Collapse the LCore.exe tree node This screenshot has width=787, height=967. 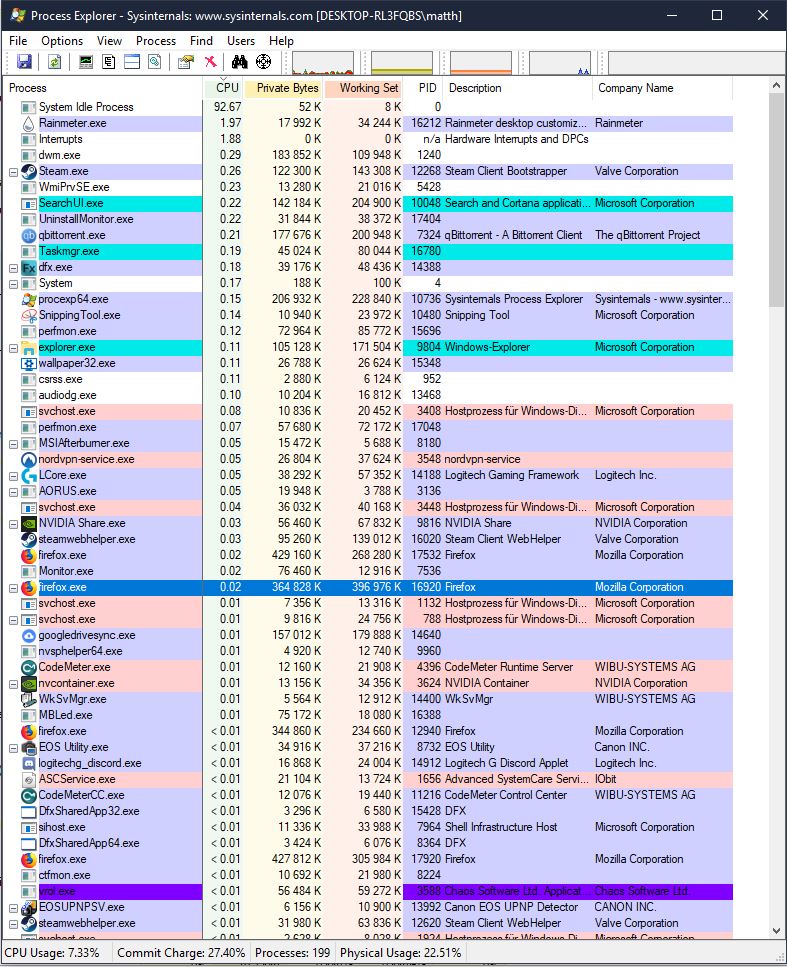(13, 476)
